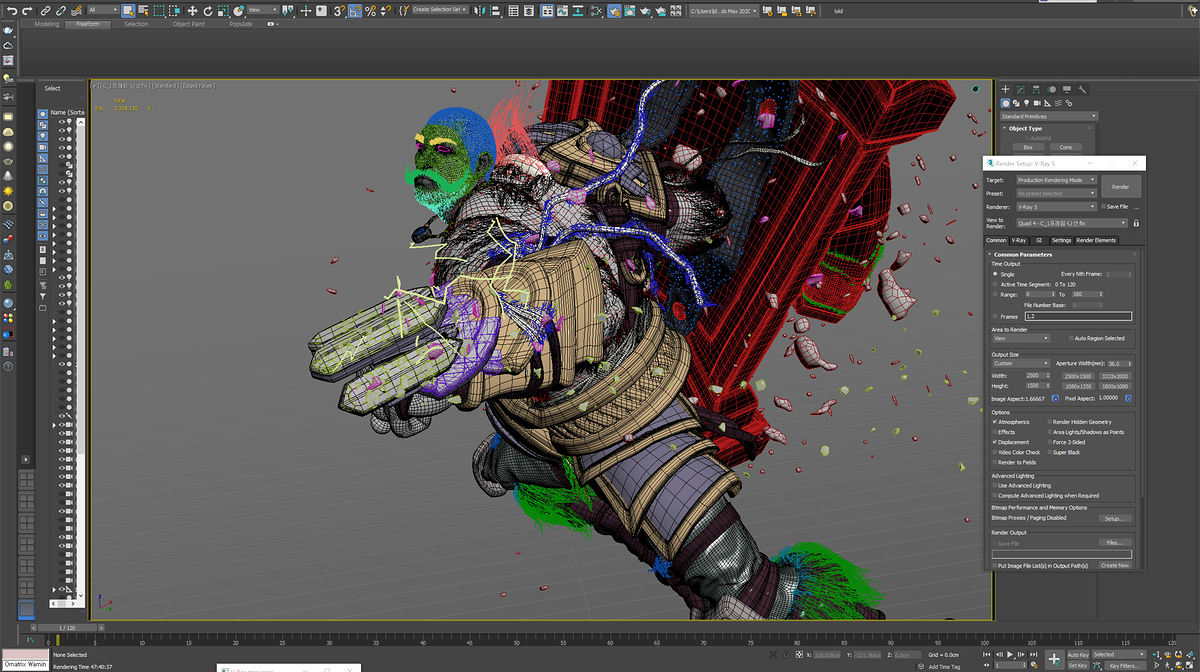
Task: Click the 2500x1500 size preset button
Action: pyautogui.click(x=1078, y=375)
